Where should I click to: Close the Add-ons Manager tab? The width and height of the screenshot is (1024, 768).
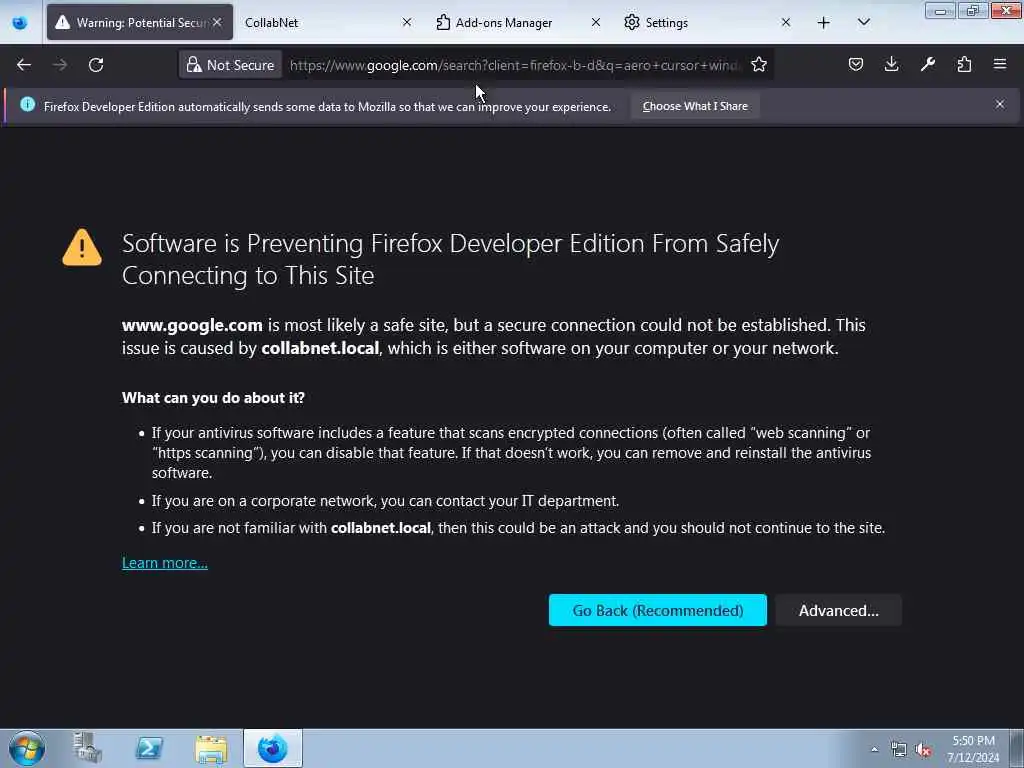(x=596, y=23)
